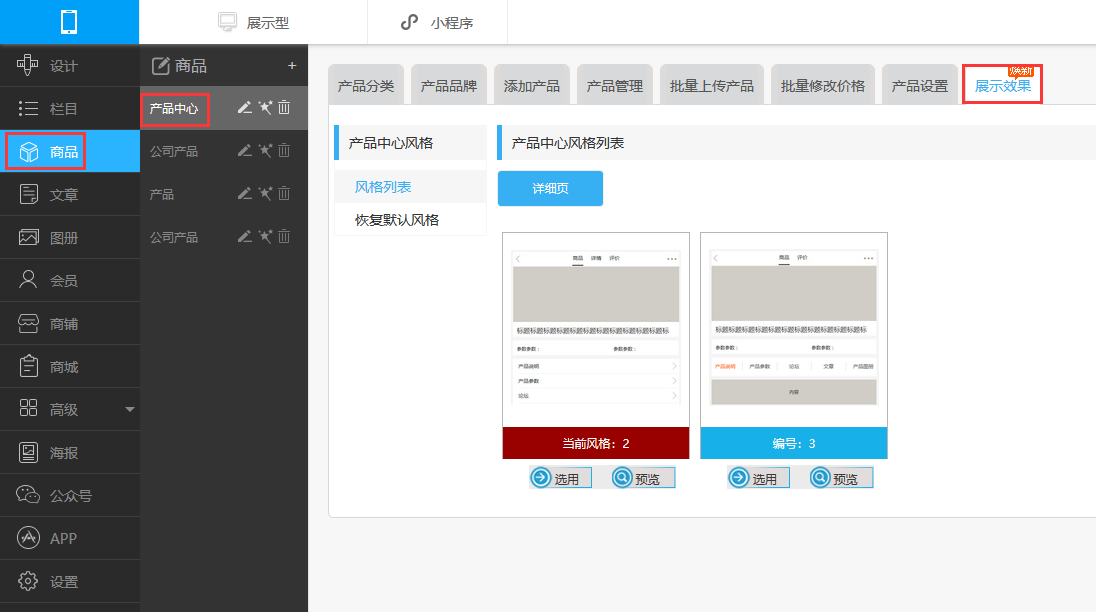Click the 产品中心风格 heading
This screenshot has height=612, width=1096.
[x=391, y=143]
